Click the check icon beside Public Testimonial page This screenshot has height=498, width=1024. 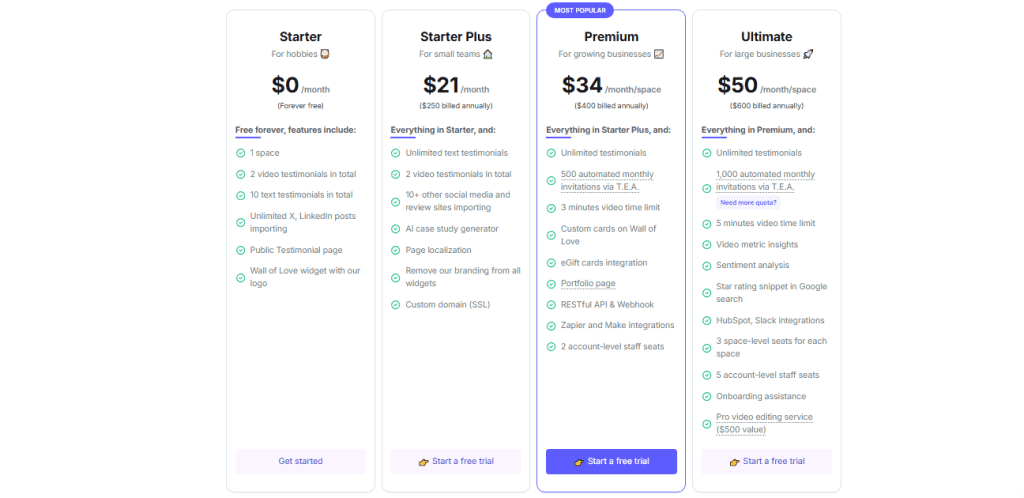click(240, 250)
